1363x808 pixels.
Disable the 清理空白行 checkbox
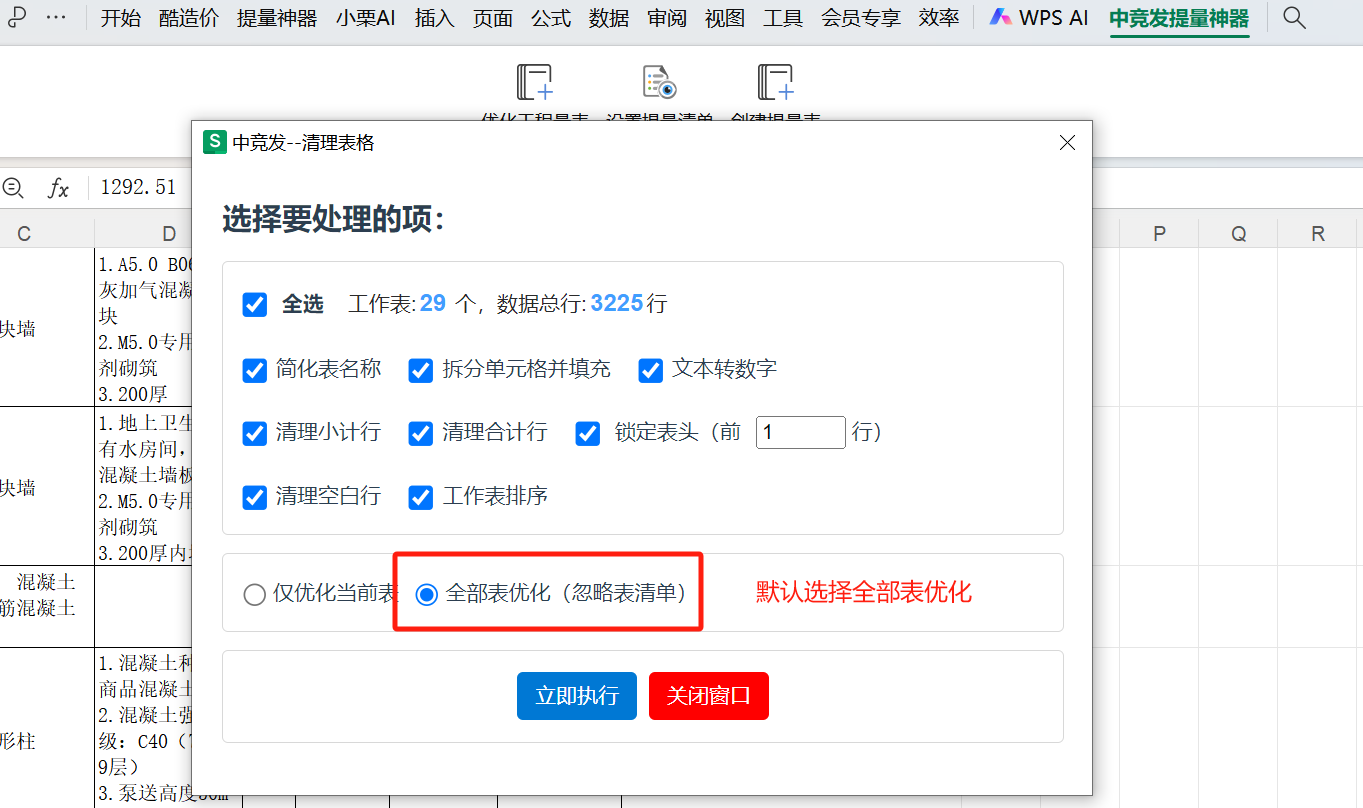(255, 496)
